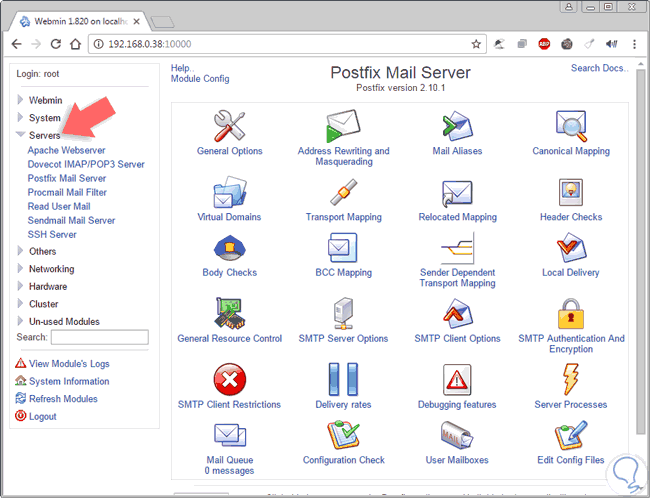Open Dovecot IMAP/POP3 Server link

86,164
